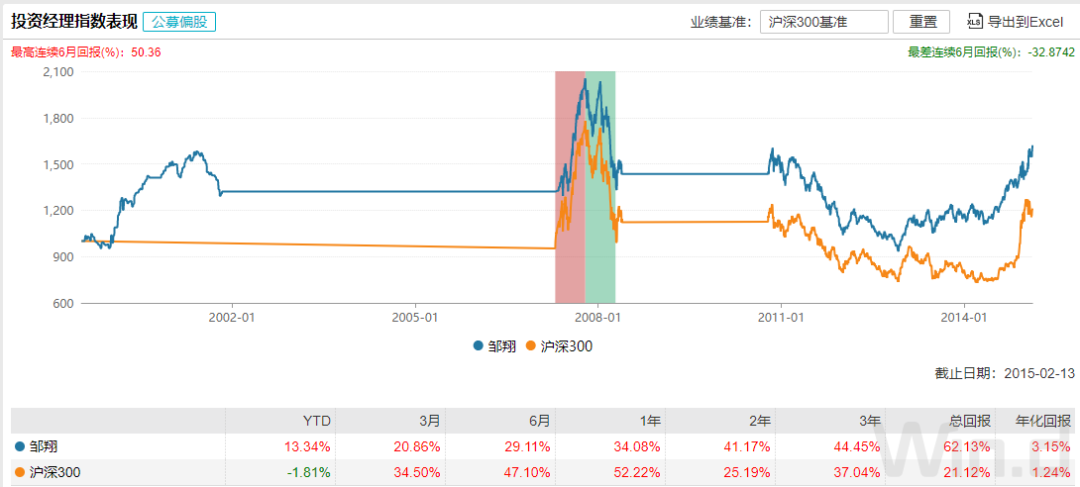The image size is (1080, 487).
Task: Select the 公募偏股 tag
Action: click(179, 21)
